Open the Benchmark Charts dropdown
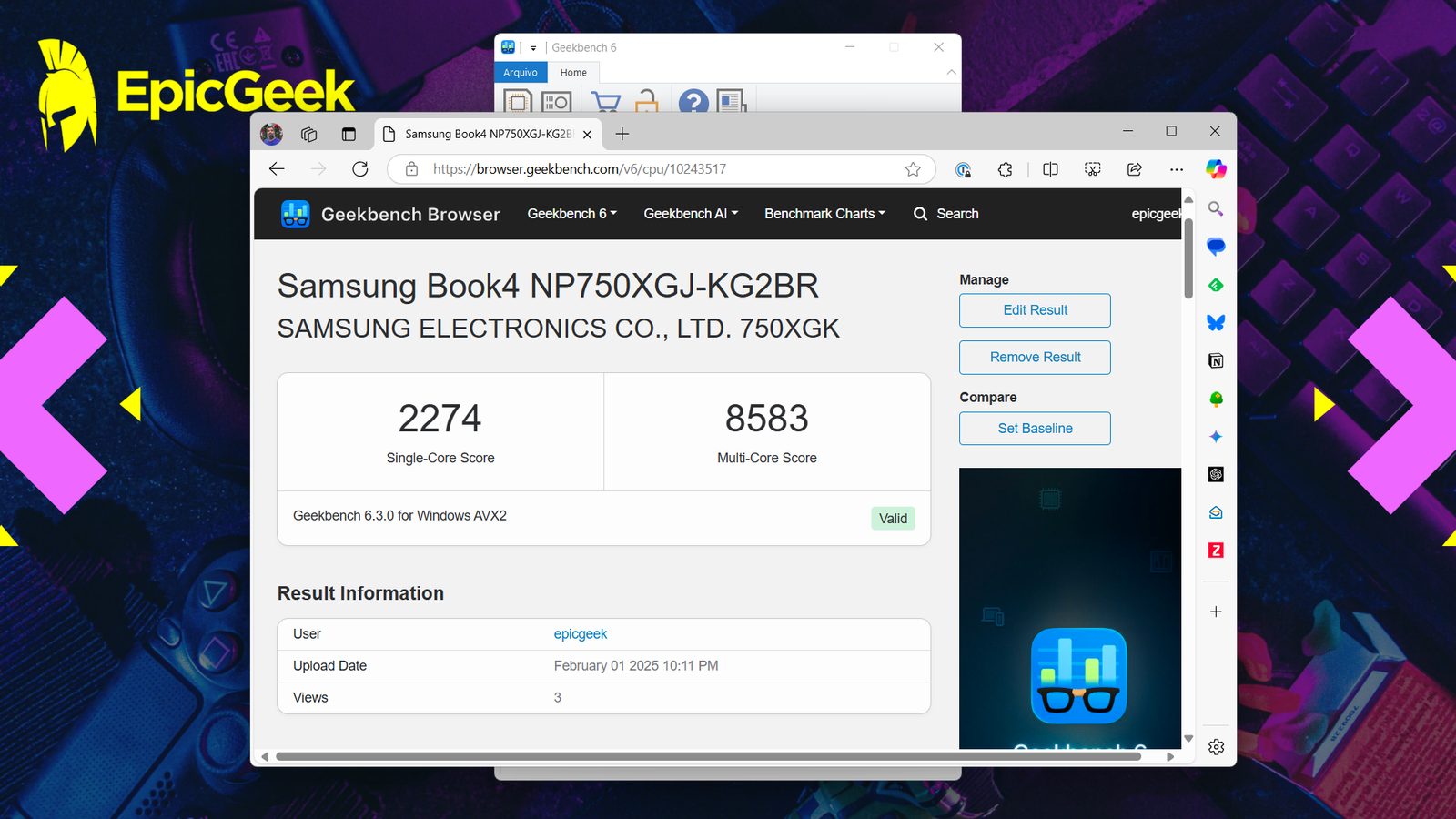 [824, 214]
